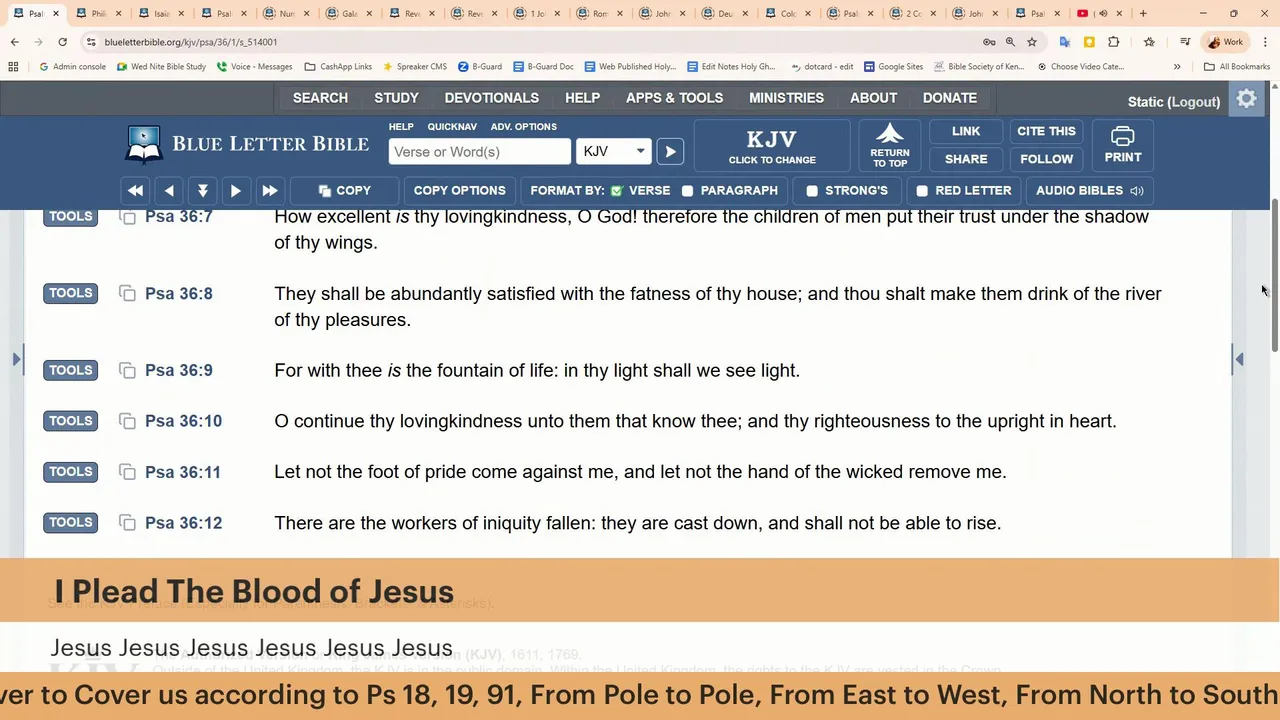Open a new browser tab

pyautogui.click(x=1143, y=13)
